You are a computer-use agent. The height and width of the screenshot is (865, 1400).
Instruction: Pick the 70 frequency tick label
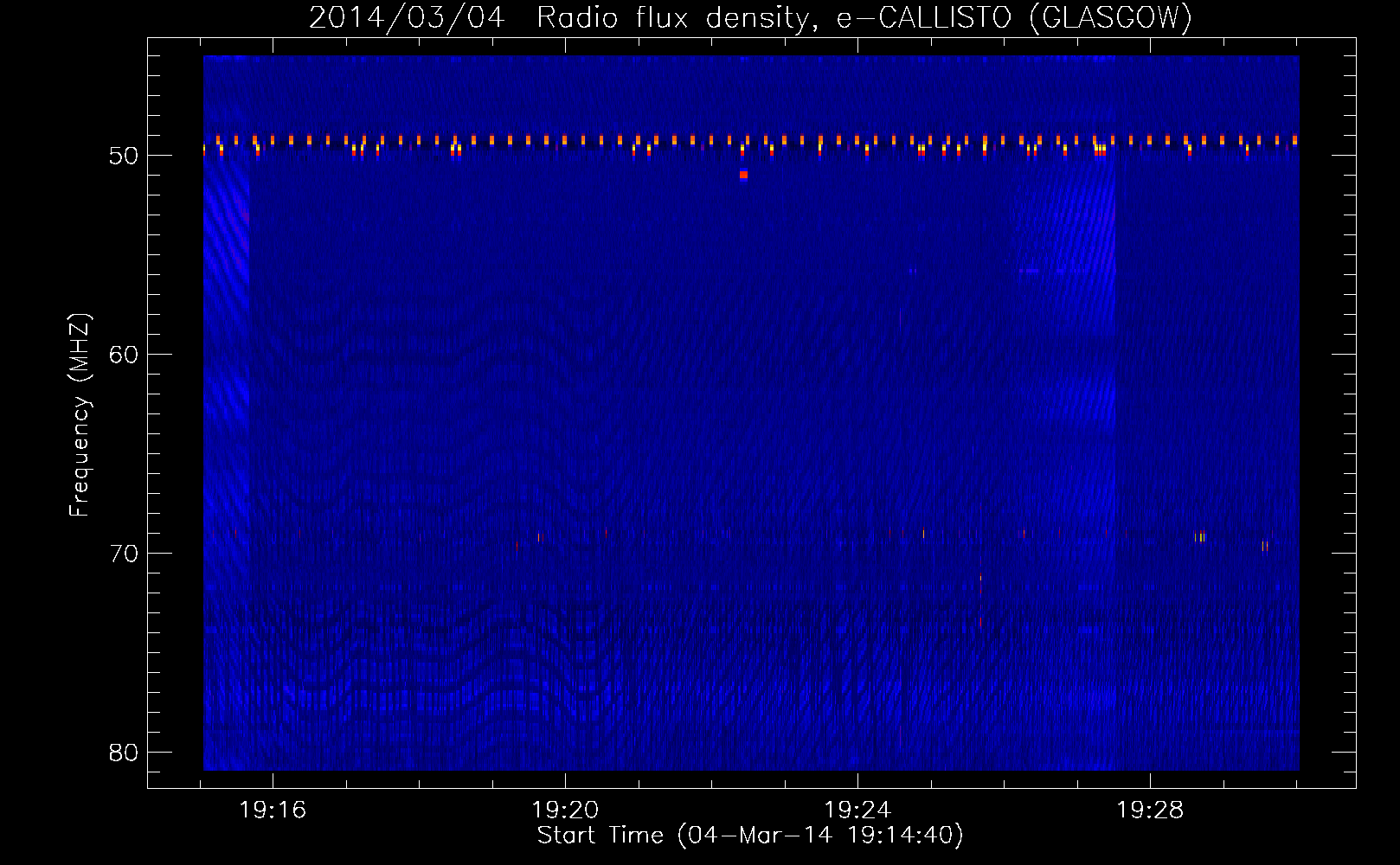coord(125,554)
